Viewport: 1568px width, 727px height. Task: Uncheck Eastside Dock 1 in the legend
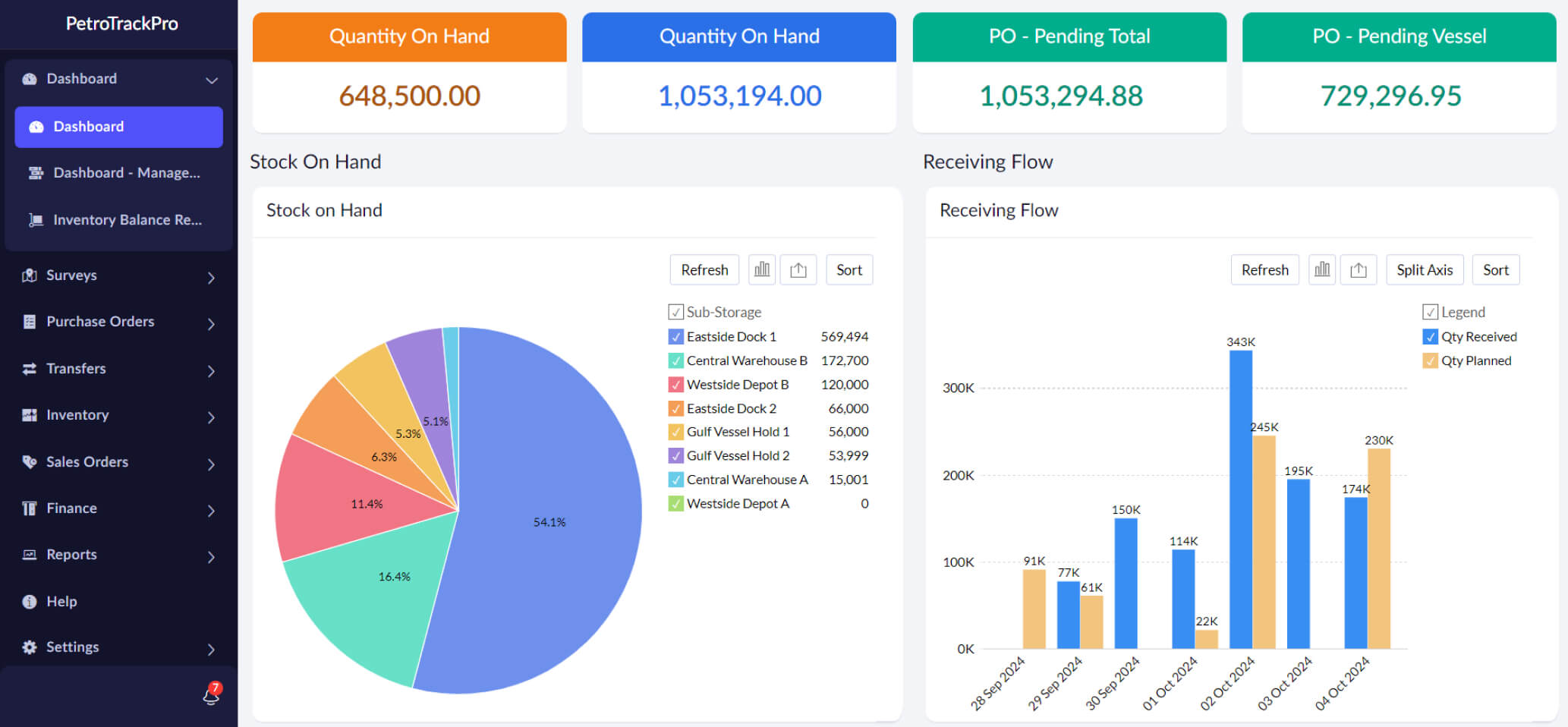(x=675, y=336)
